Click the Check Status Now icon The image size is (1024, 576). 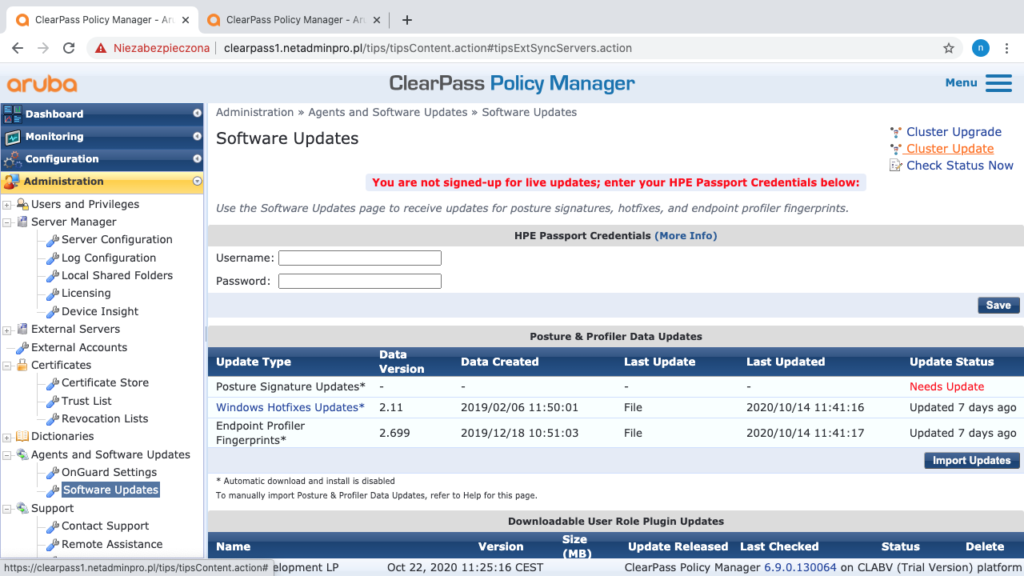coord(895,166)
